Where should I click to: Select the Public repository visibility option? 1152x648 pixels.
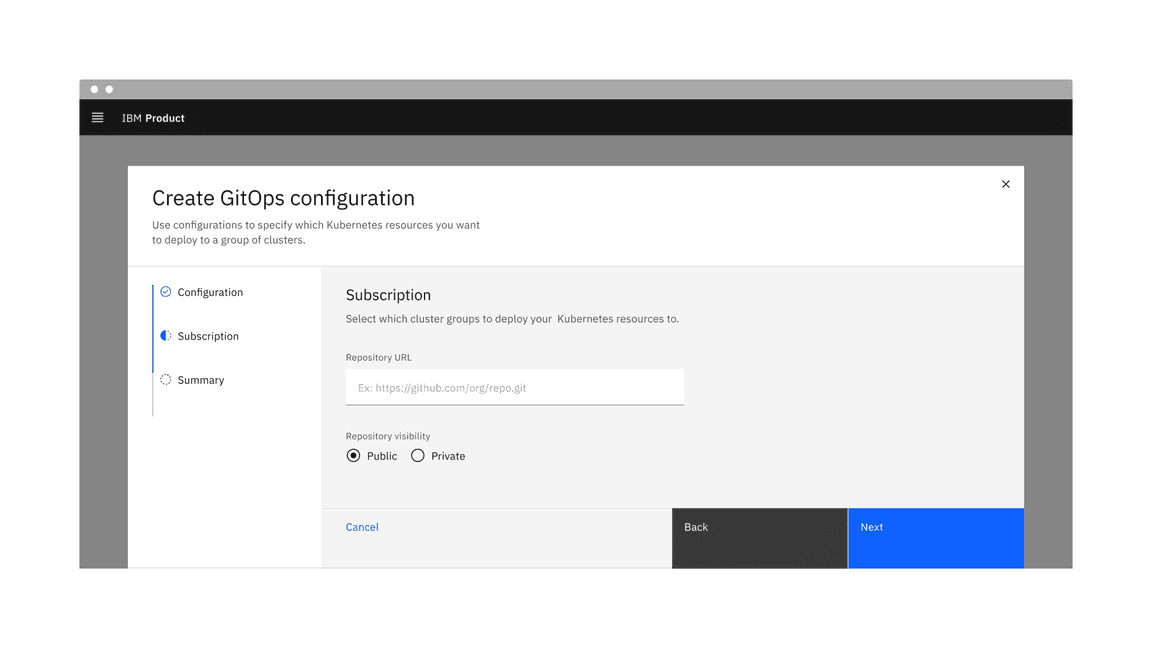354,455
